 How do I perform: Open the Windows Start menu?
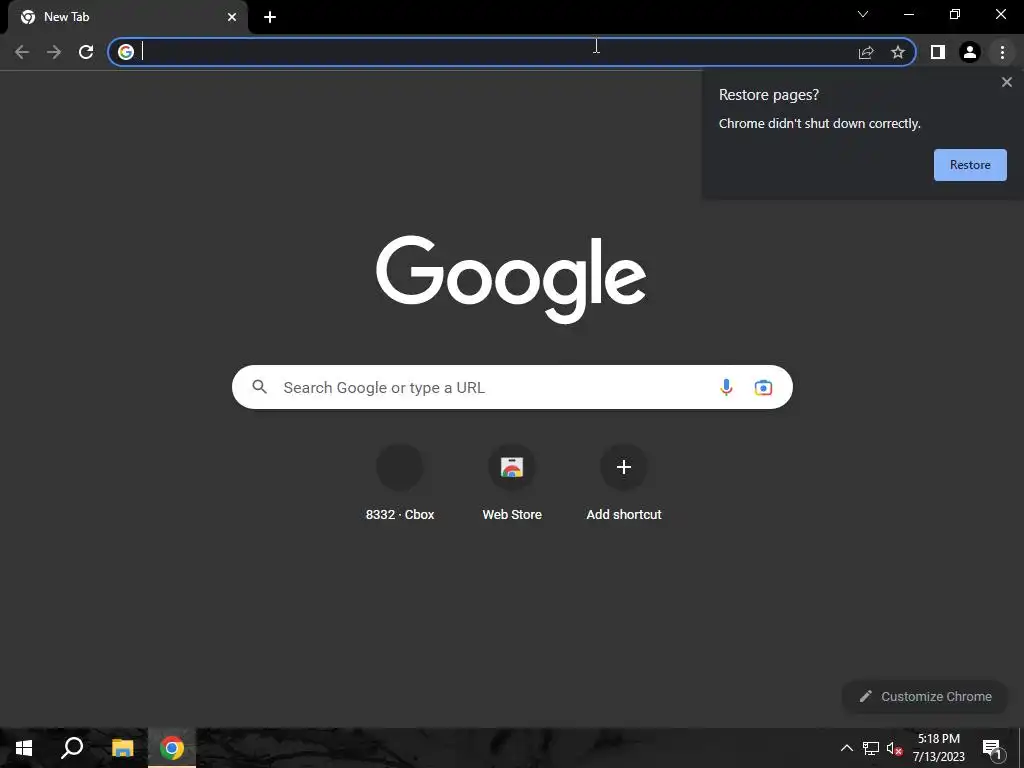[x=24, y=748]
